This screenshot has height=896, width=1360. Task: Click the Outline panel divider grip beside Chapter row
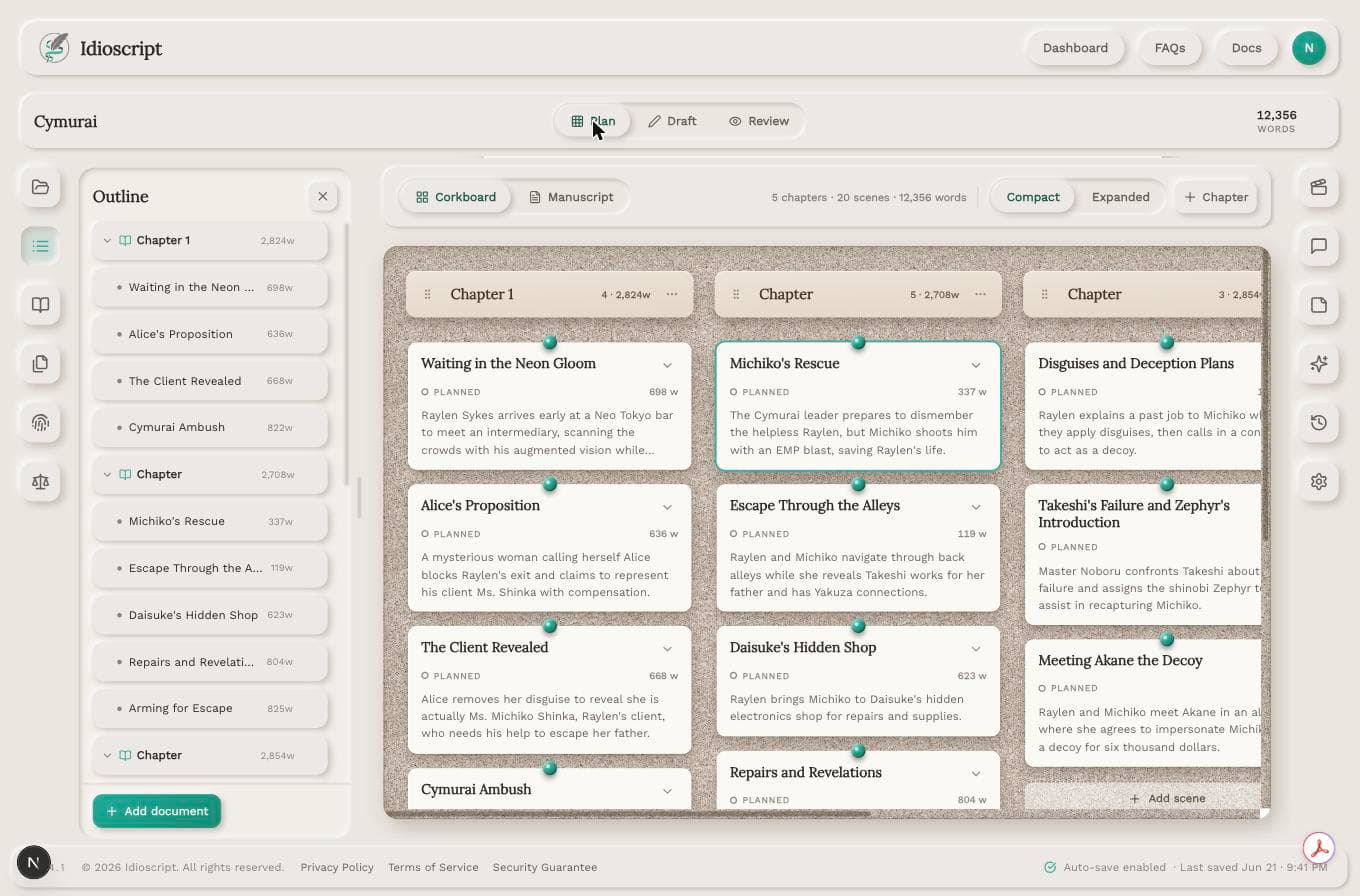tap(358, 498)
